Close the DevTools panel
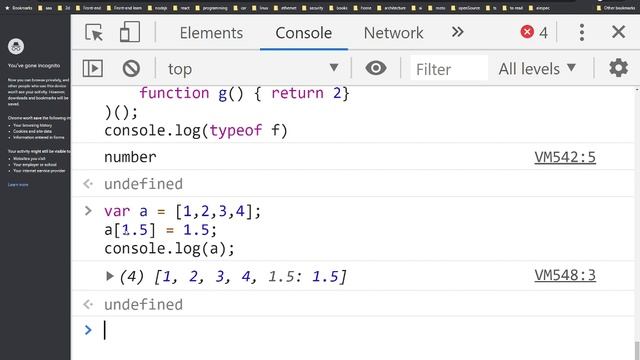This screenshot has width=640, height=360. 618,32
